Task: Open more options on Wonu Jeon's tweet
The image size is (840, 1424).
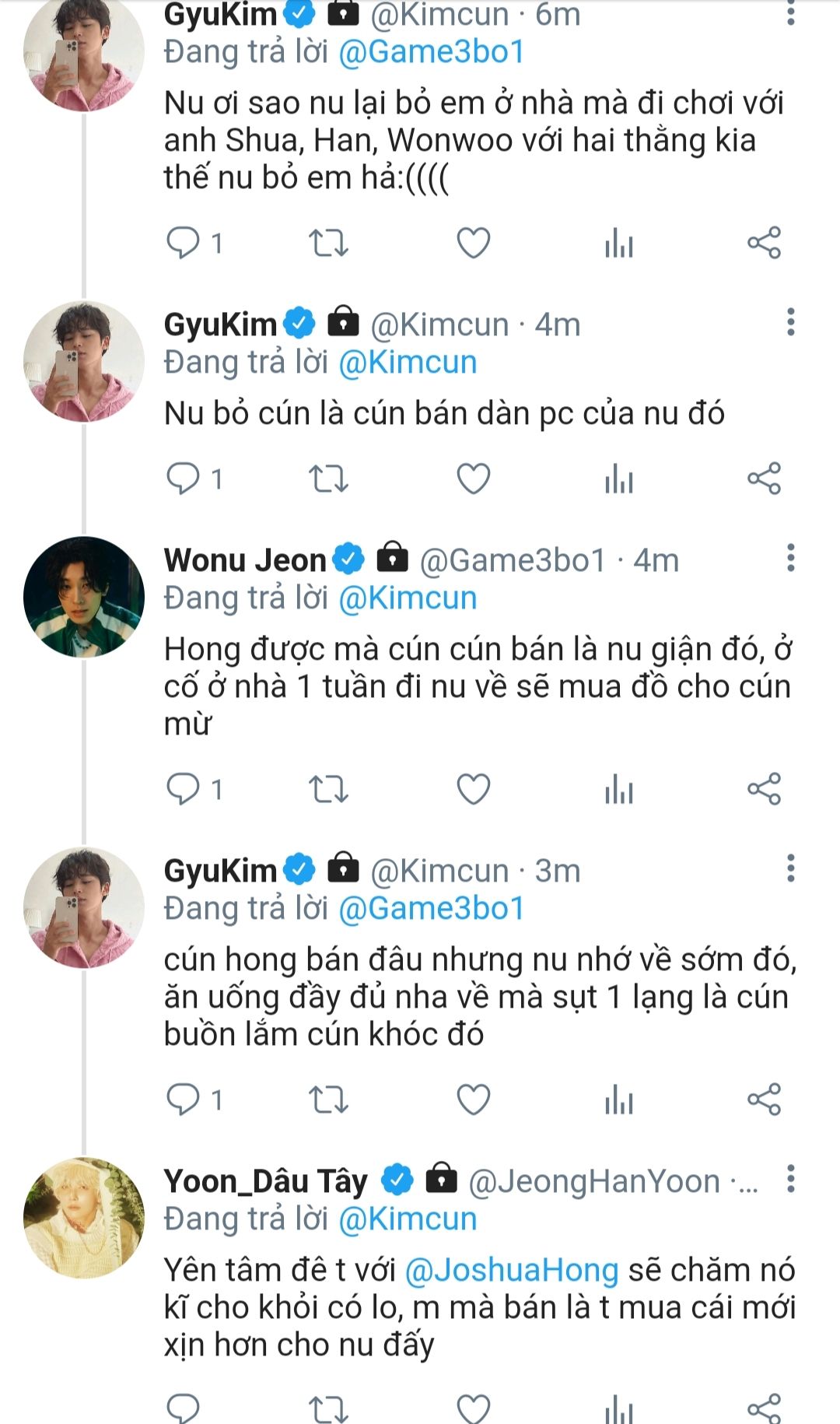Action: click(x=790, y=559)
